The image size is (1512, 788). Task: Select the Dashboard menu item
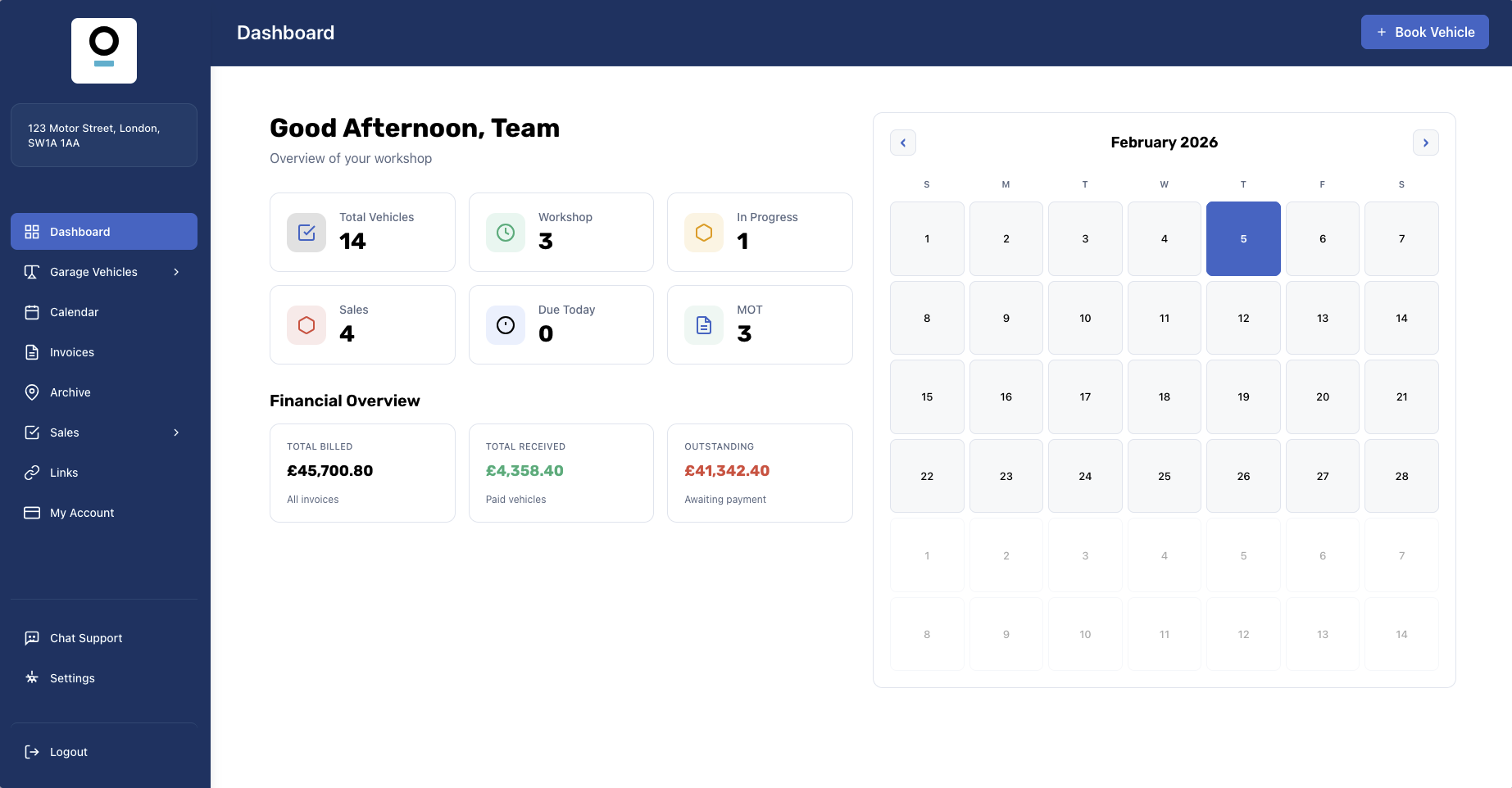(x=79, y=232)
